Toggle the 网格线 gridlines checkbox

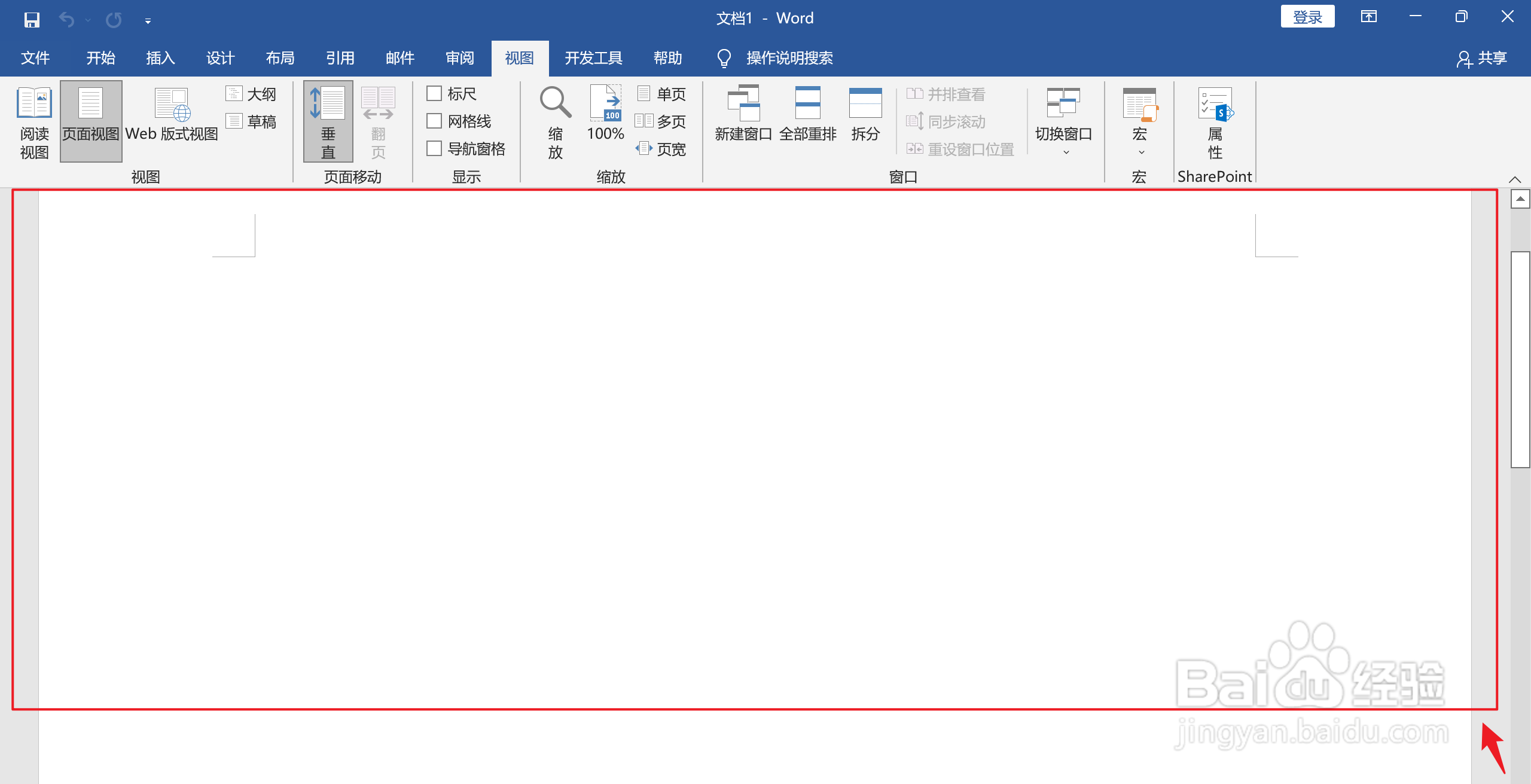pyautogui.click(x=434, y=121)
